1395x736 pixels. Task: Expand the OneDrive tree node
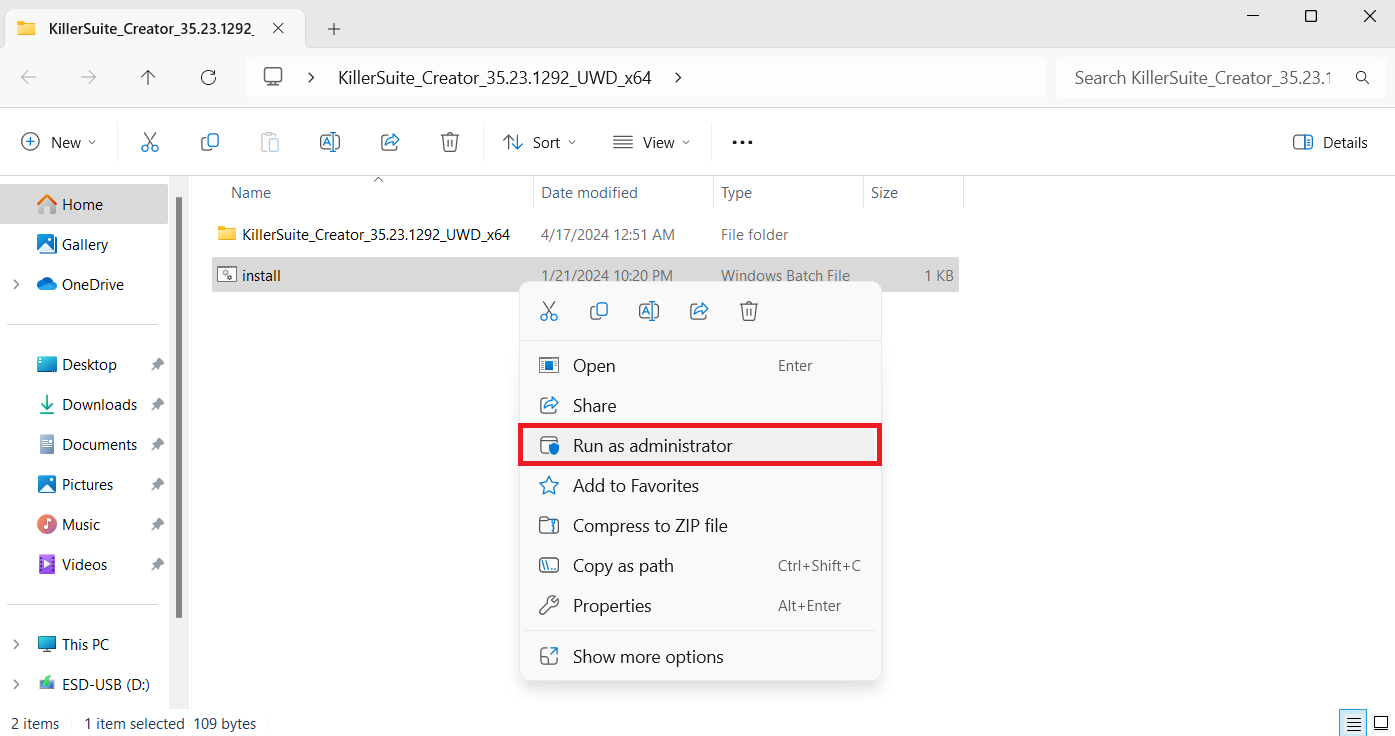(x=16, y=284)
